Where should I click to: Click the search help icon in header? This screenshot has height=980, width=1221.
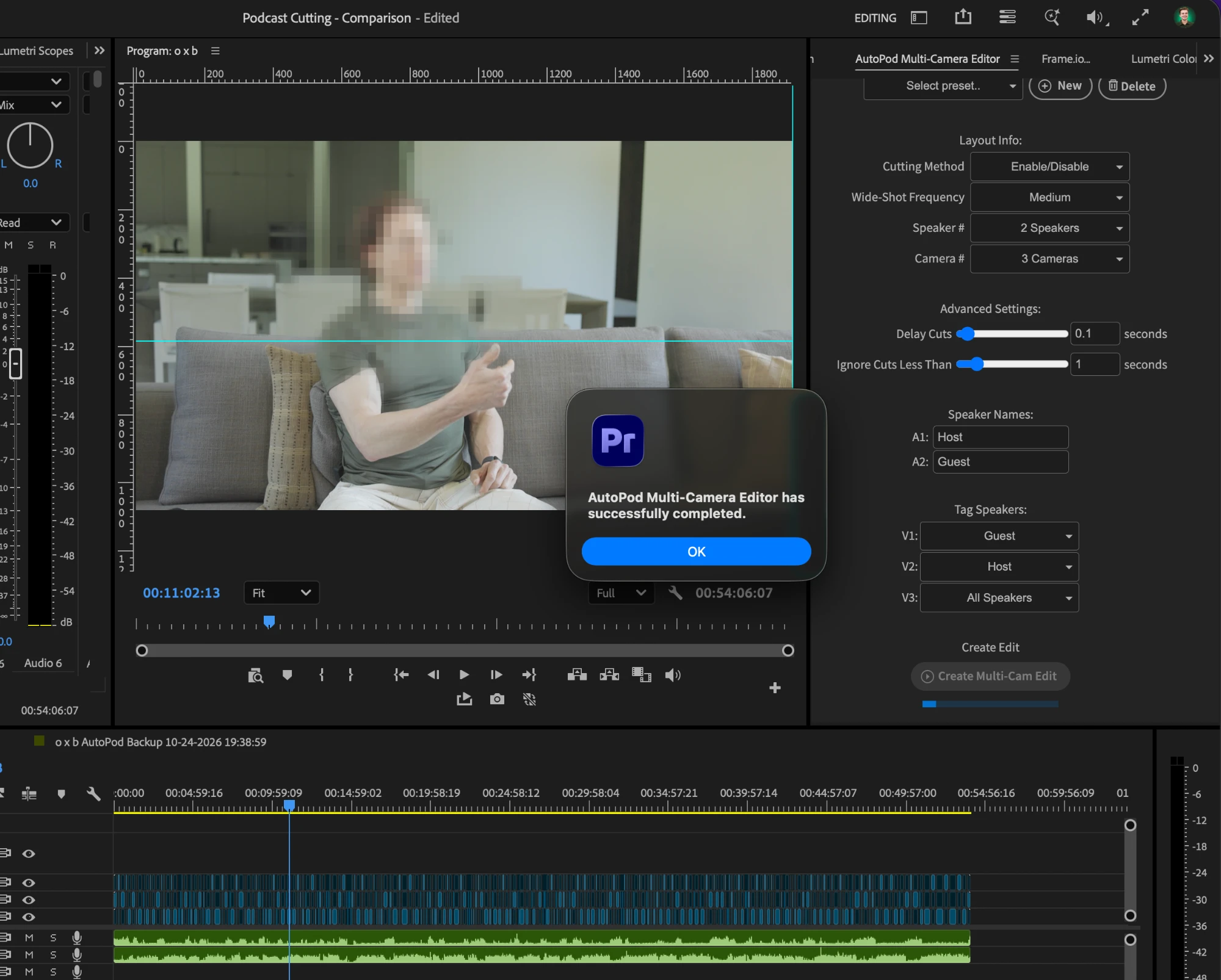[1052, 17]
